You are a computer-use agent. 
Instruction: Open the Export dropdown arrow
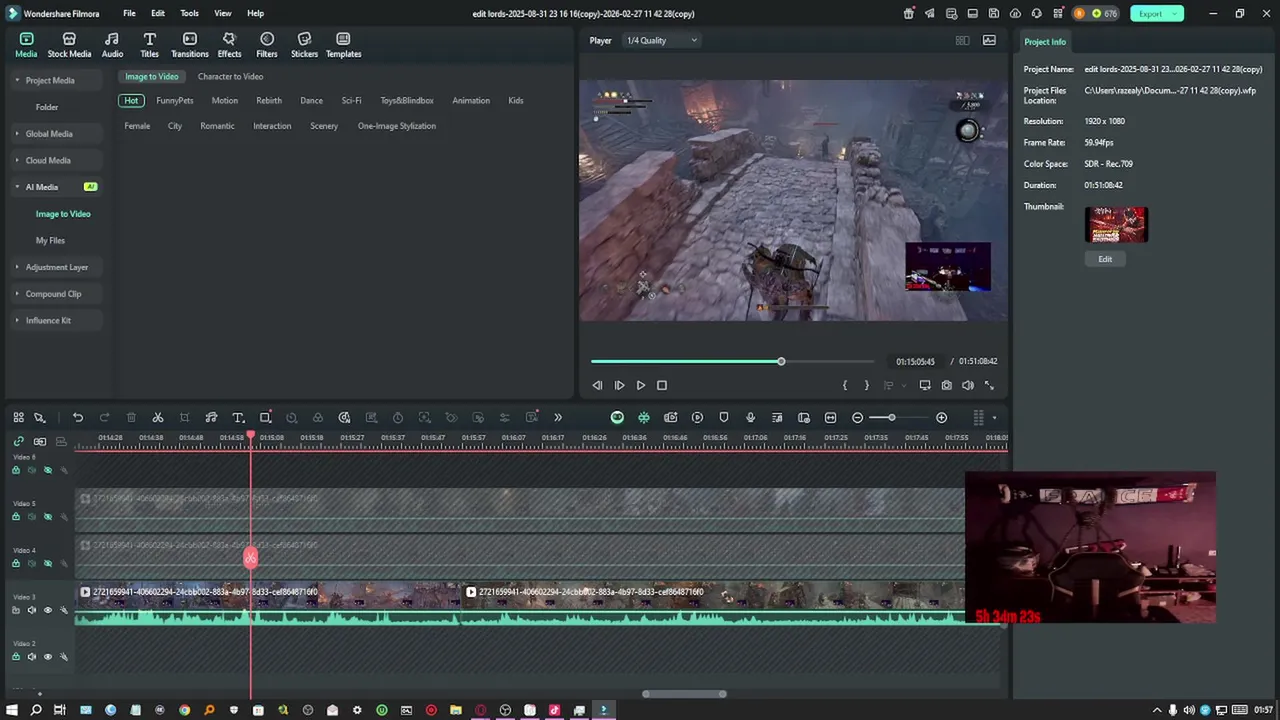(x=1176, y=13)
